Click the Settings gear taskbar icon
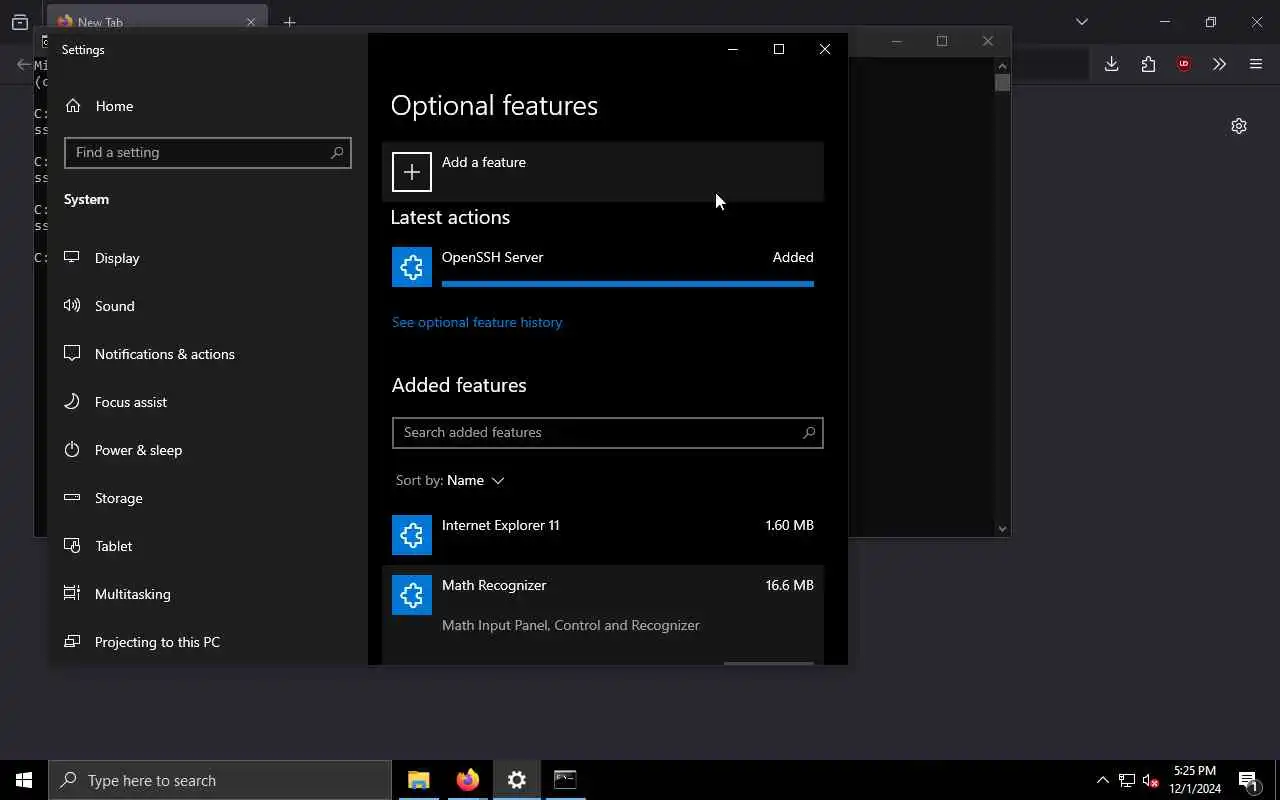 516,780
